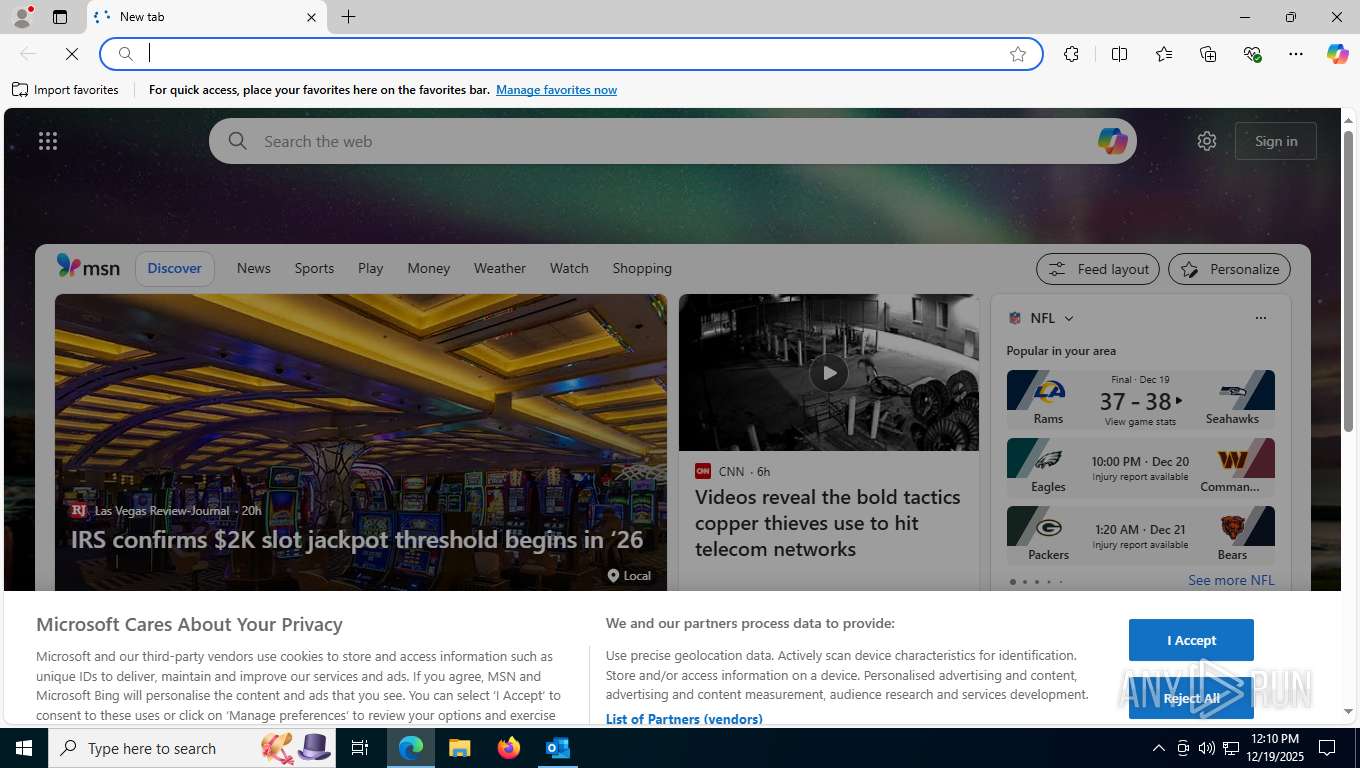
Task: Open a new tab with plus button
Action: point(348,17)
